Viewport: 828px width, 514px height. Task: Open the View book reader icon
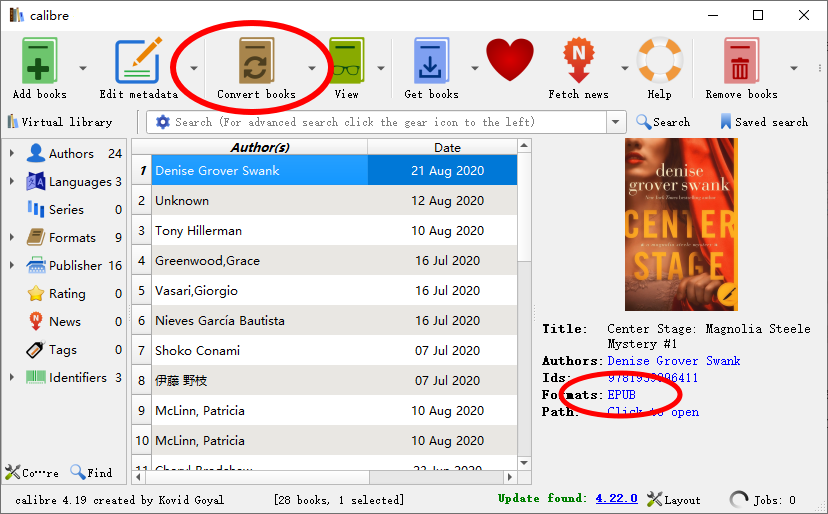pos(346,61)
